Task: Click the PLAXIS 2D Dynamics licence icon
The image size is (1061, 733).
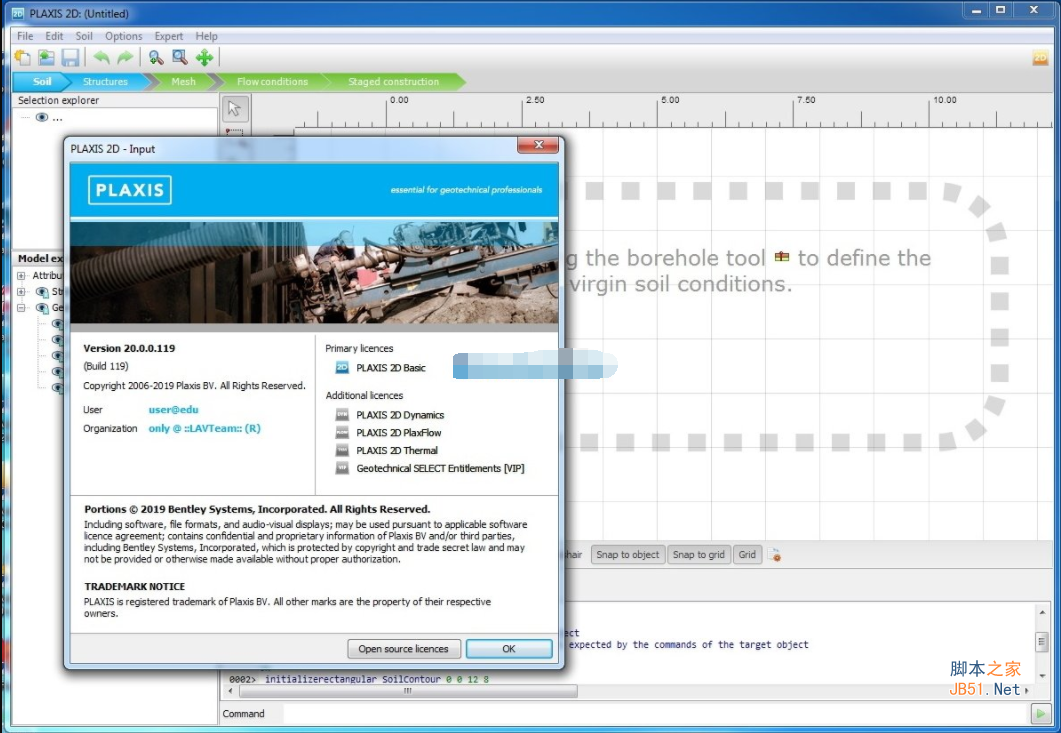Action: (x=342, y=415)
